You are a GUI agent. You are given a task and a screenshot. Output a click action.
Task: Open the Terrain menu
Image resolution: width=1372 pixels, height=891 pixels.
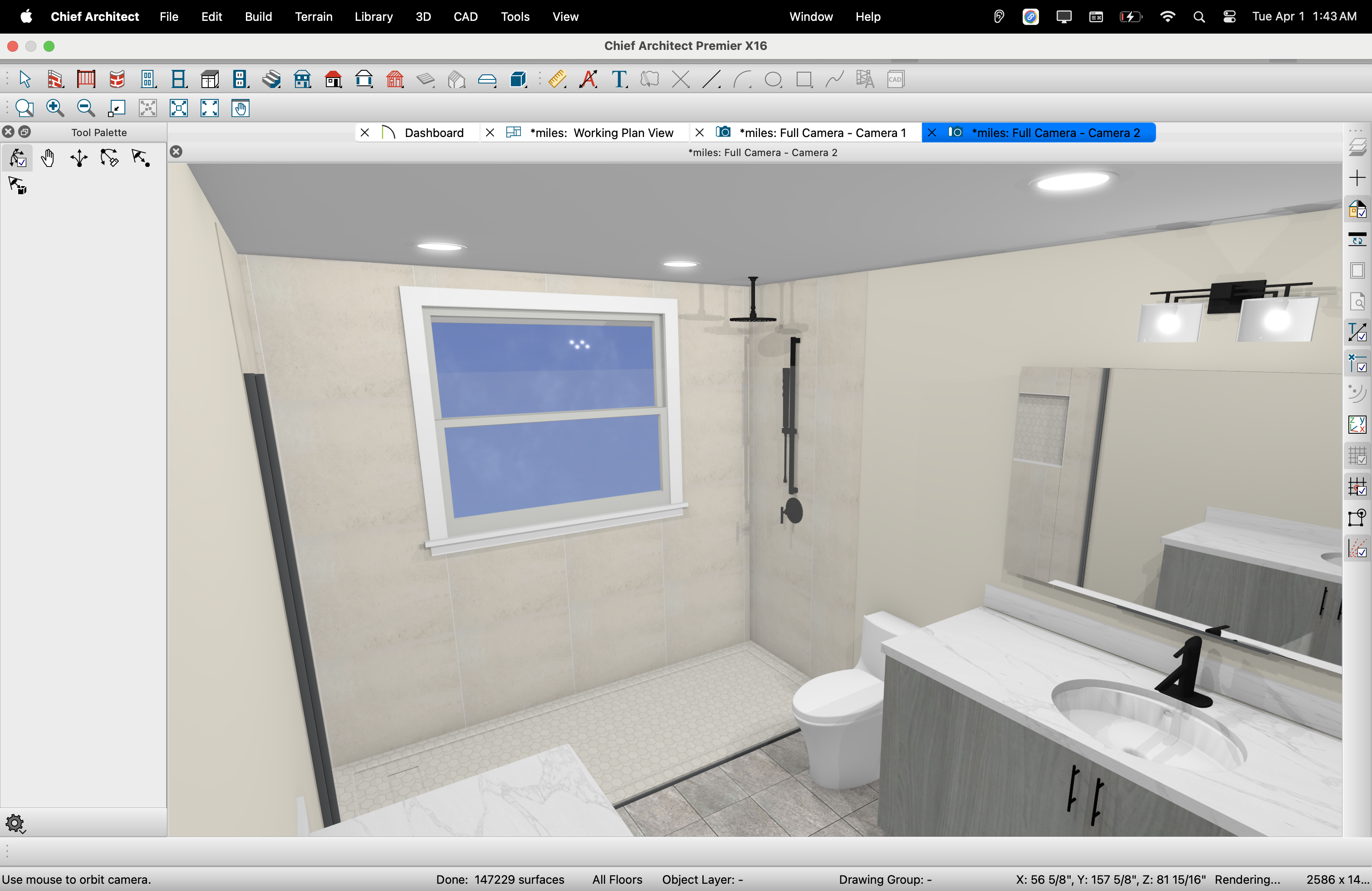[x=314, y=17]
